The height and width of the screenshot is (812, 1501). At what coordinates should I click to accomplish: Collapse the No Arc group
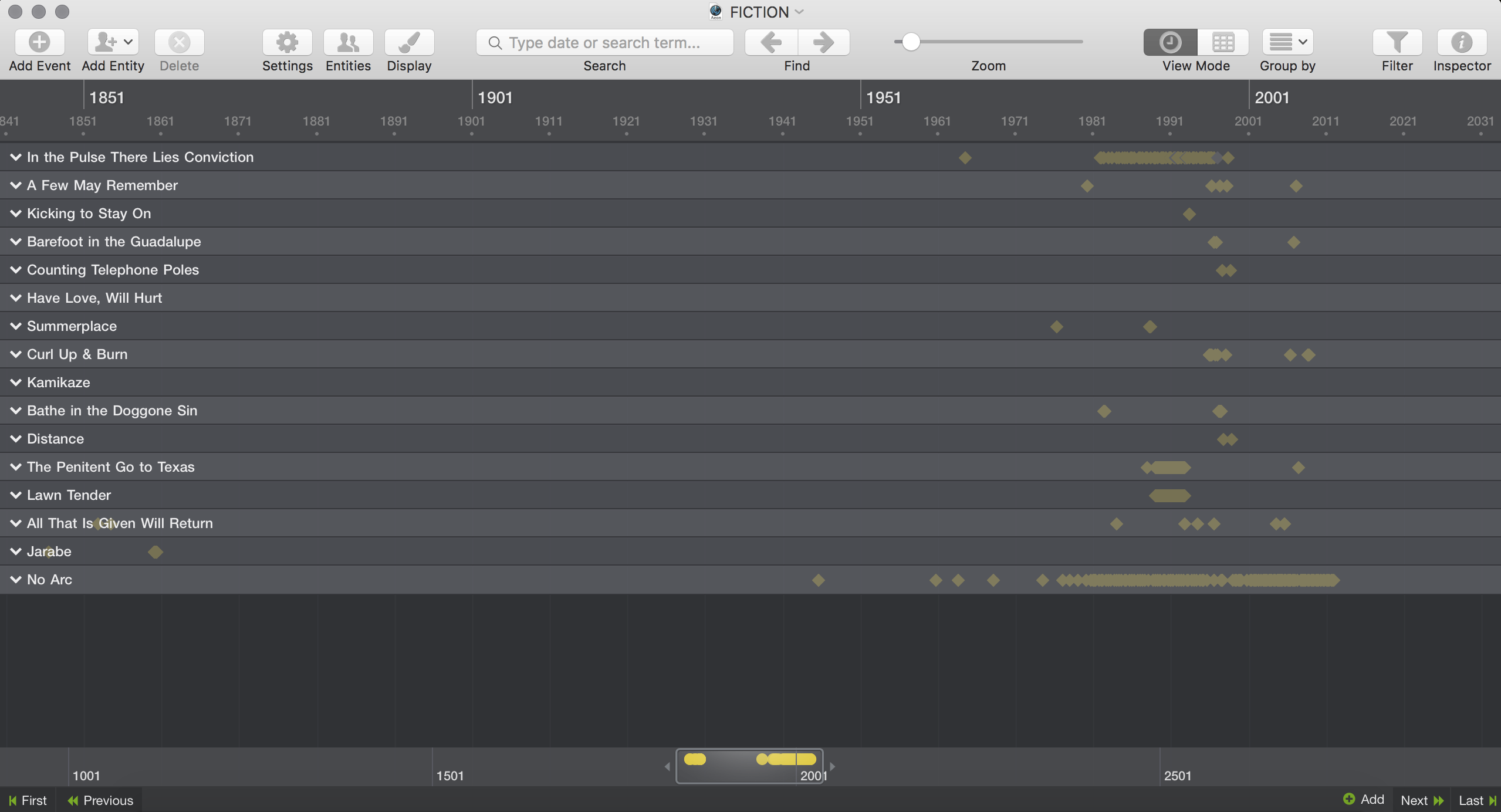16,579
